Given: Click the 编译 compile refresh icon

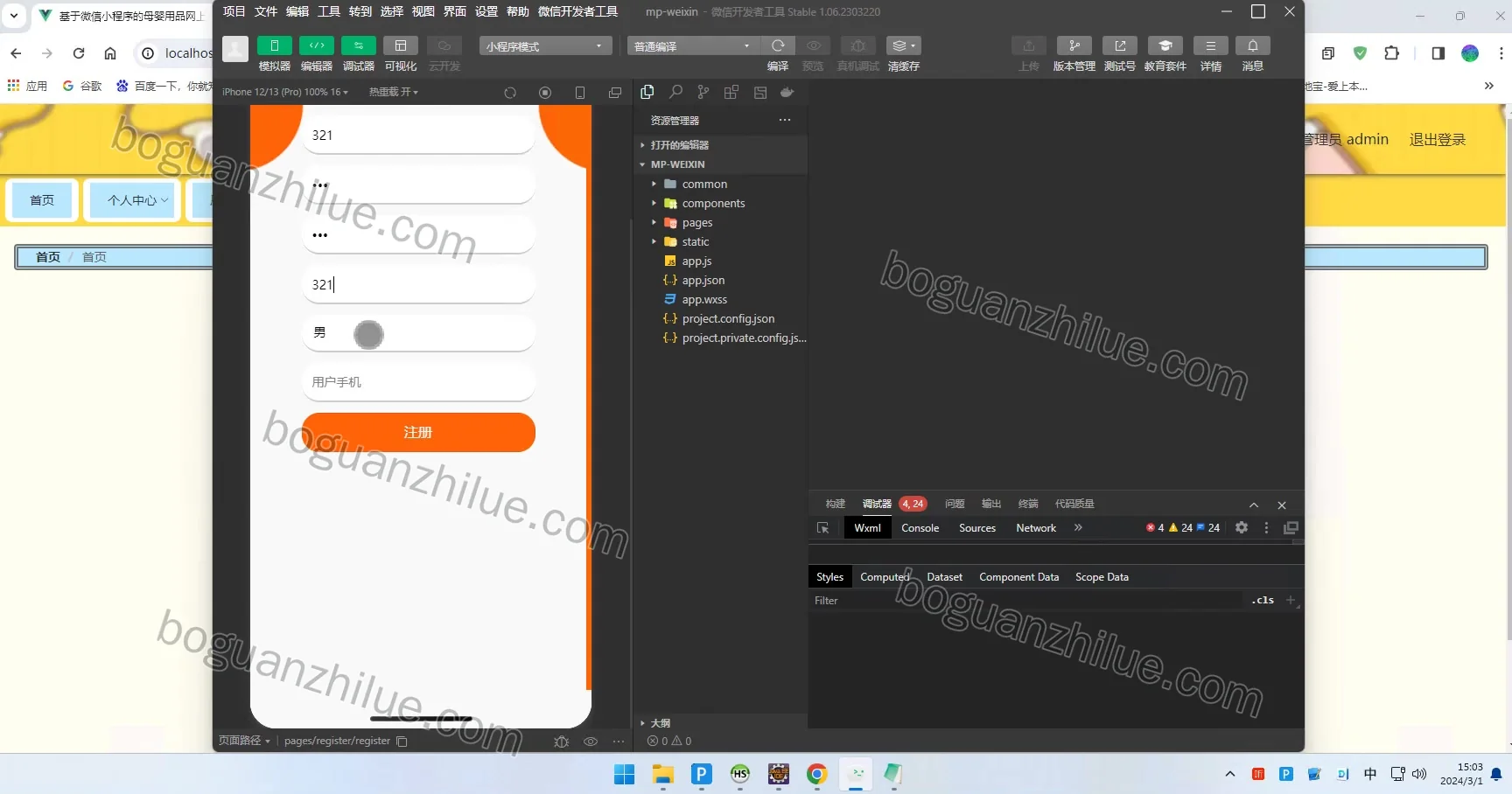Looking at the screenshot, I should (x=777, y=45).
